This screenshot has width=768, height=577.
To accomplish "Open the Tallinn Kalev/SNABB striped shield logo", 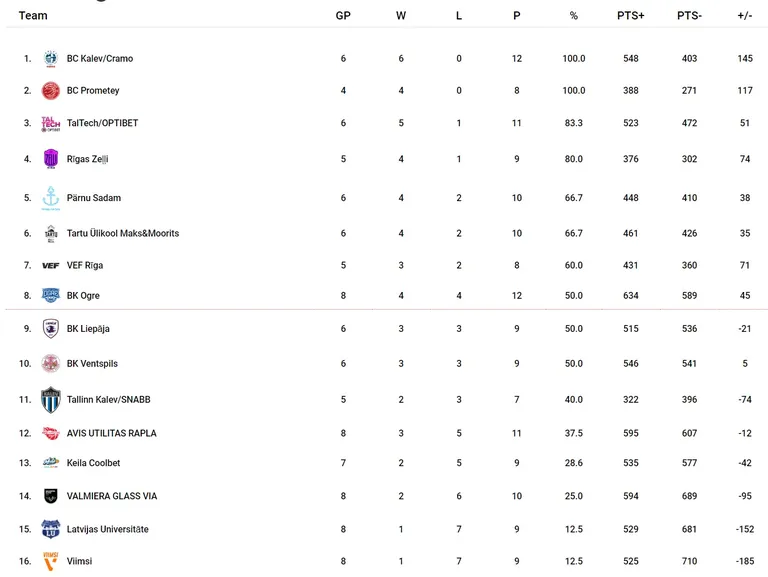I will pos(50,400).
